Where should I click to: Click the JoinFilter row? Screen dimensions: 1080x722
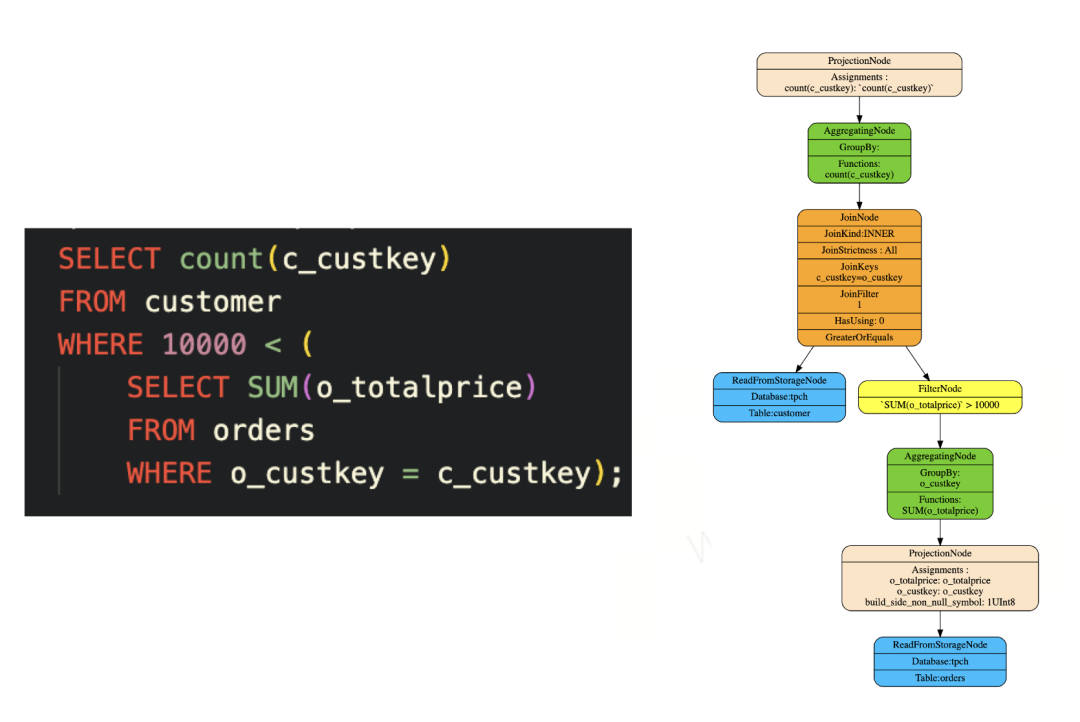tap(859, 299)
